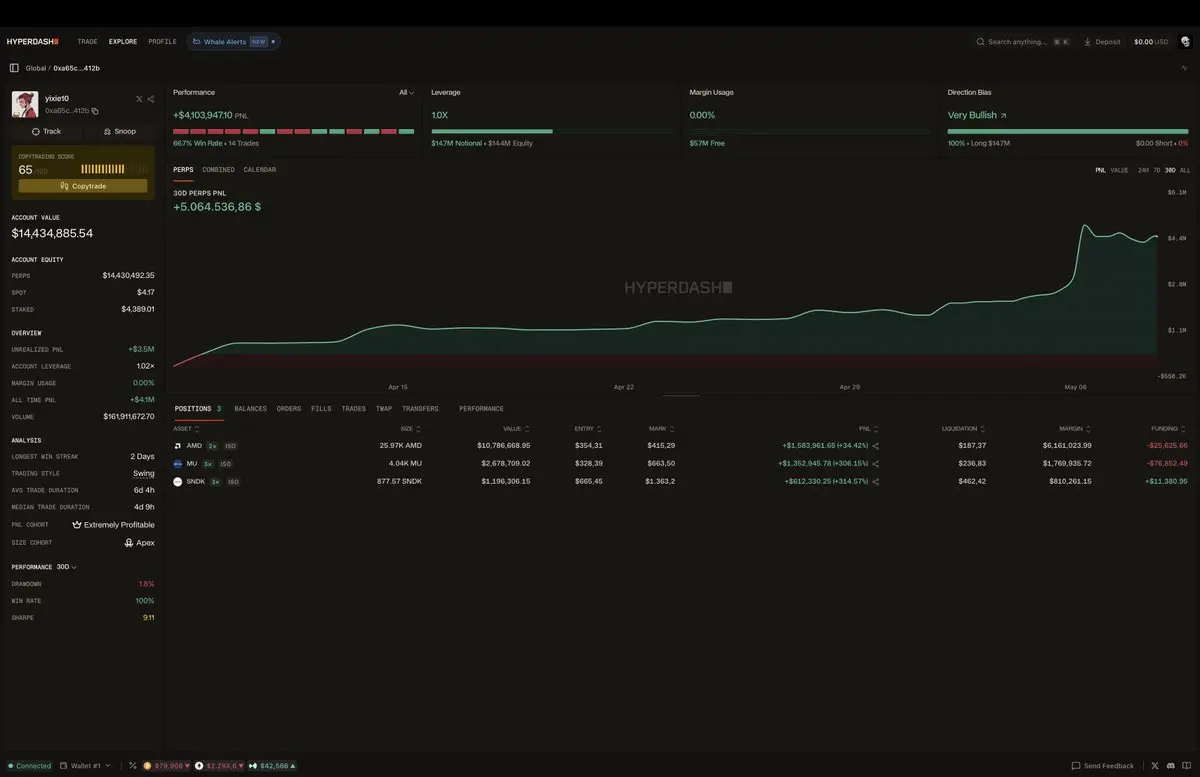
Task: Share the MU position PNL
Action: point(876,464)
